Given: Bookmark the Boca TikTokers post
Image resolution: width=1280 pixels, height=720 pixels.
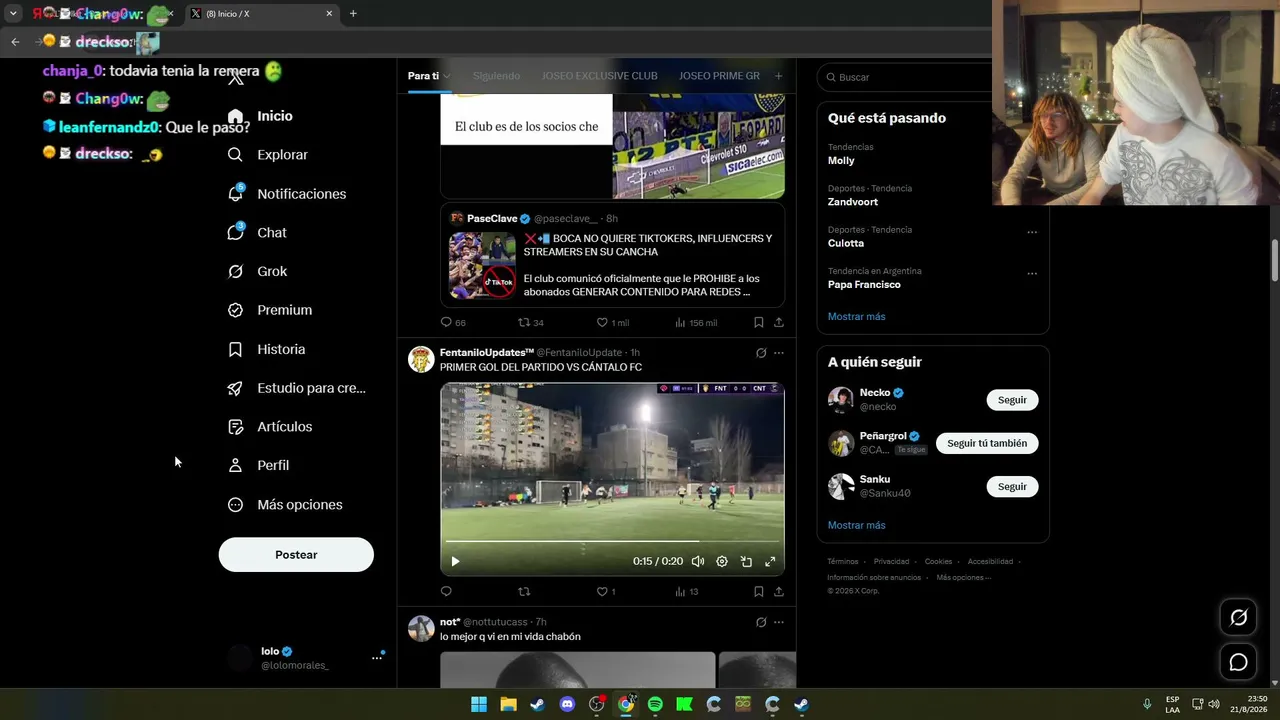Looking at the screenshot, I should pos(759,322).
